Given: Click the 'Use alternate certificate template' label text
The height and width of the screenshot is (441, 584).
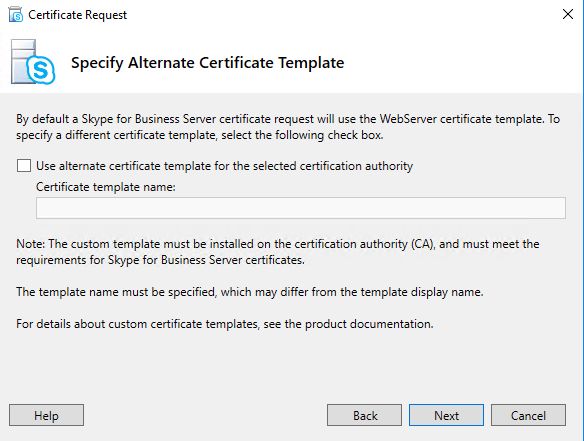Looking at the screenshot, I should (x=225, y=166).
